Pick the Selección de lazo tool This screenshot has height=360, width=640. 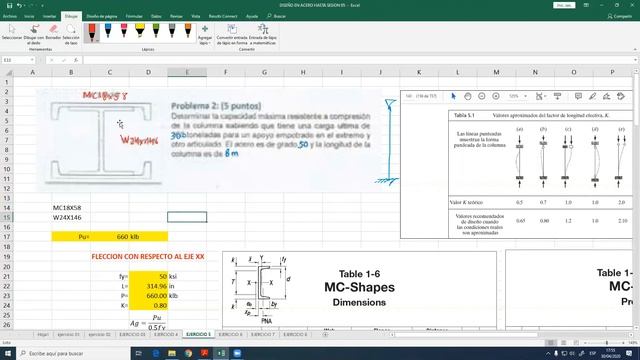click(71, 34)
